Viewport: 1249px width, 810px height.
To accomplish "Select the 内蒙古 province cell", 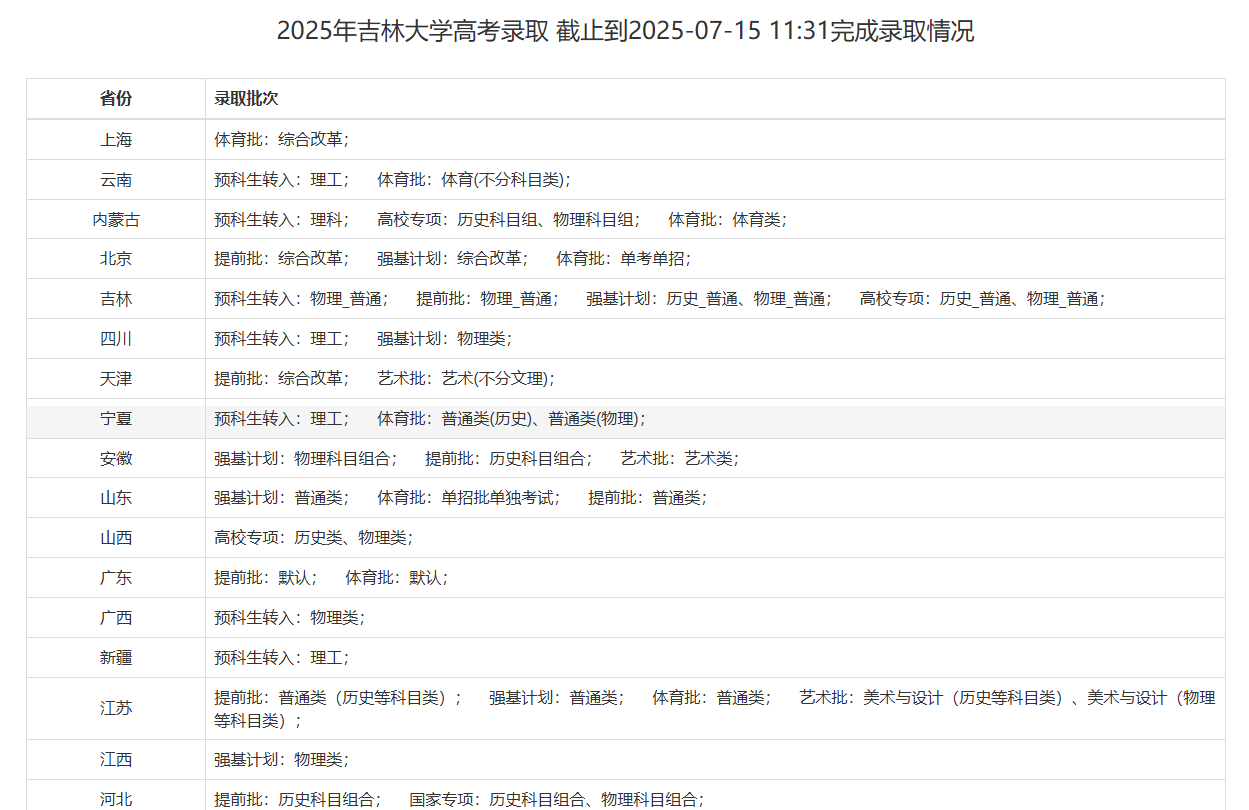I will point(116,219).
